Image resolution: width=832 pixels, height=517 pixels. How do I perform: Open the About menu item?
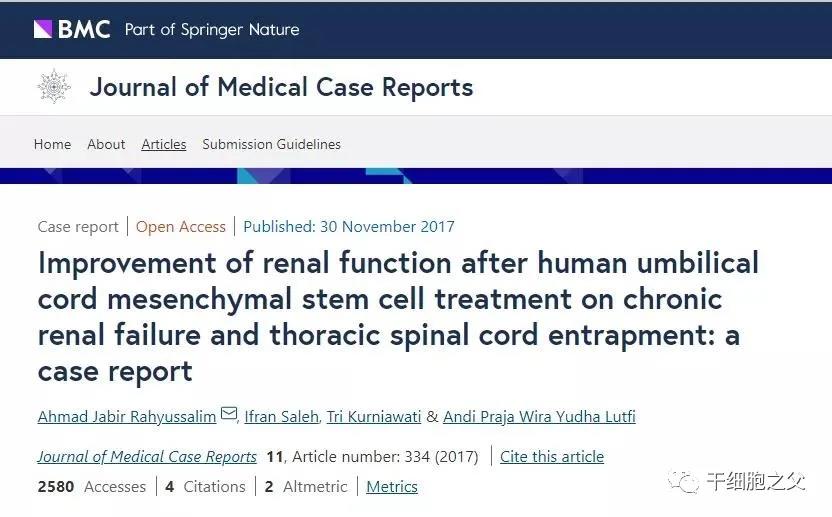click(106, 144)
